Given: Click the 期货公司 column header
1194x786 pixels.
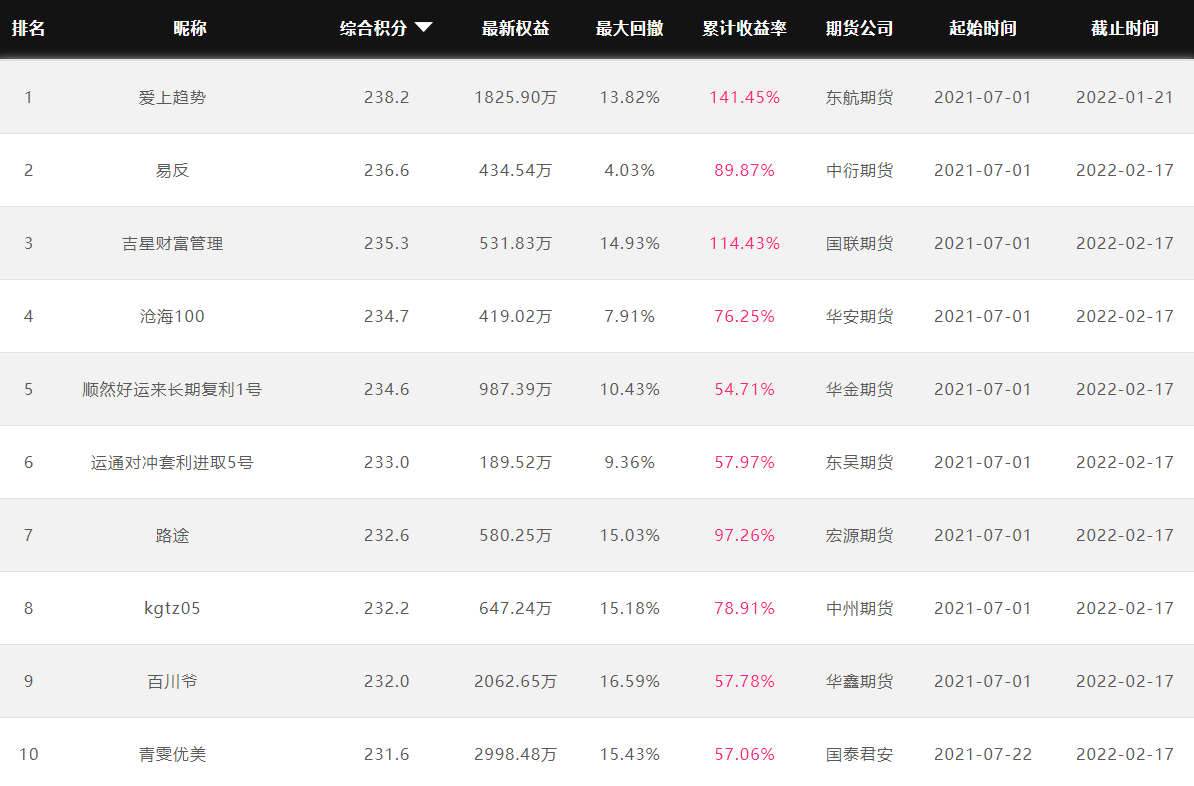Looking at the screenshot, I should [x=860, y=28].
